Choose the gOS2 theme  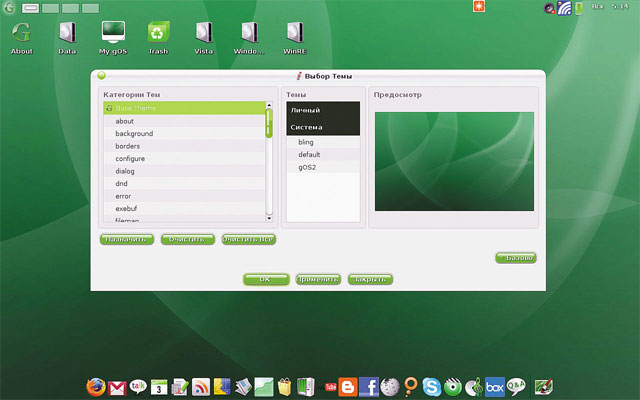tap(323, 167)
